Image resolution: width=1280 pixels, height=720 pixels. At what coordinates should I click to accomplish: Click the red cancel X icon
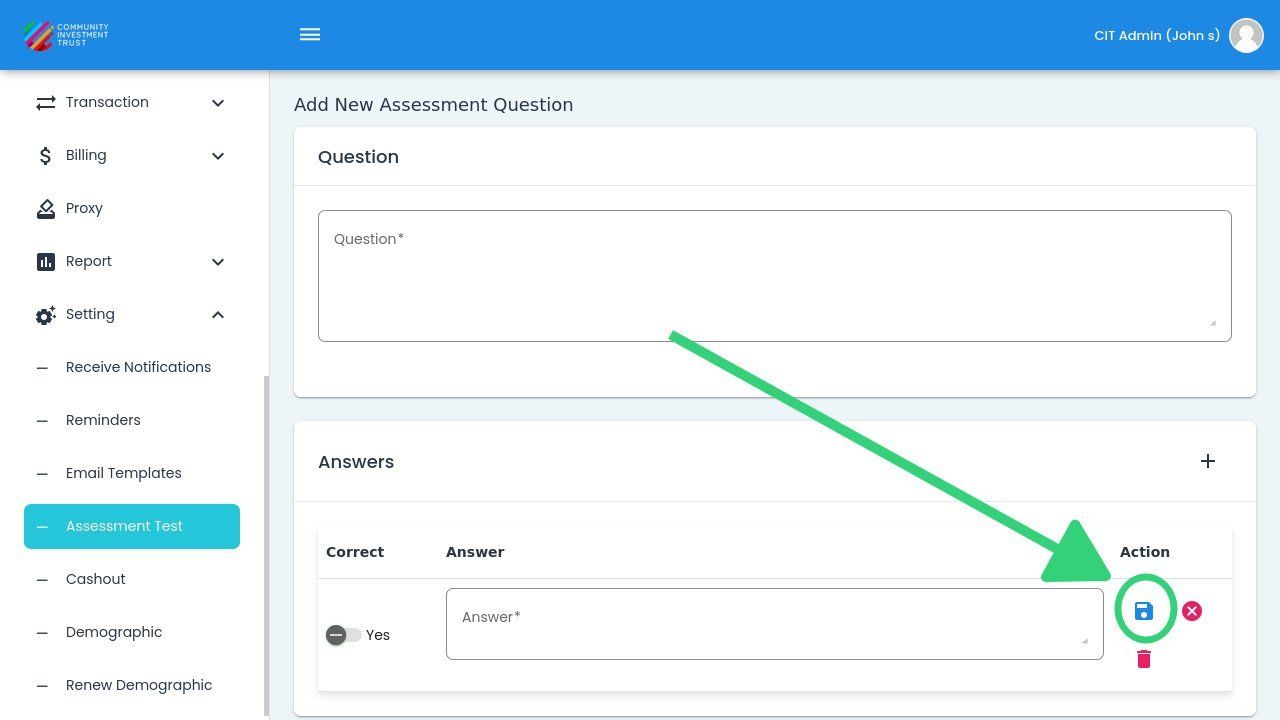(1191, 611)
